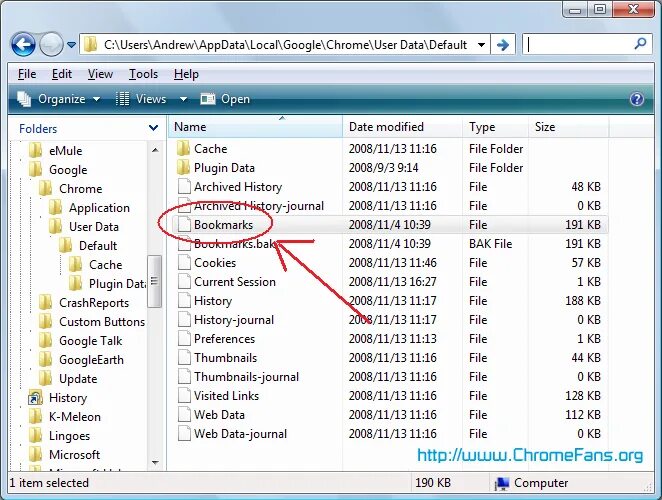
Task: Select Microsoft folder in the tree
Action: click(x=64, y=455)
